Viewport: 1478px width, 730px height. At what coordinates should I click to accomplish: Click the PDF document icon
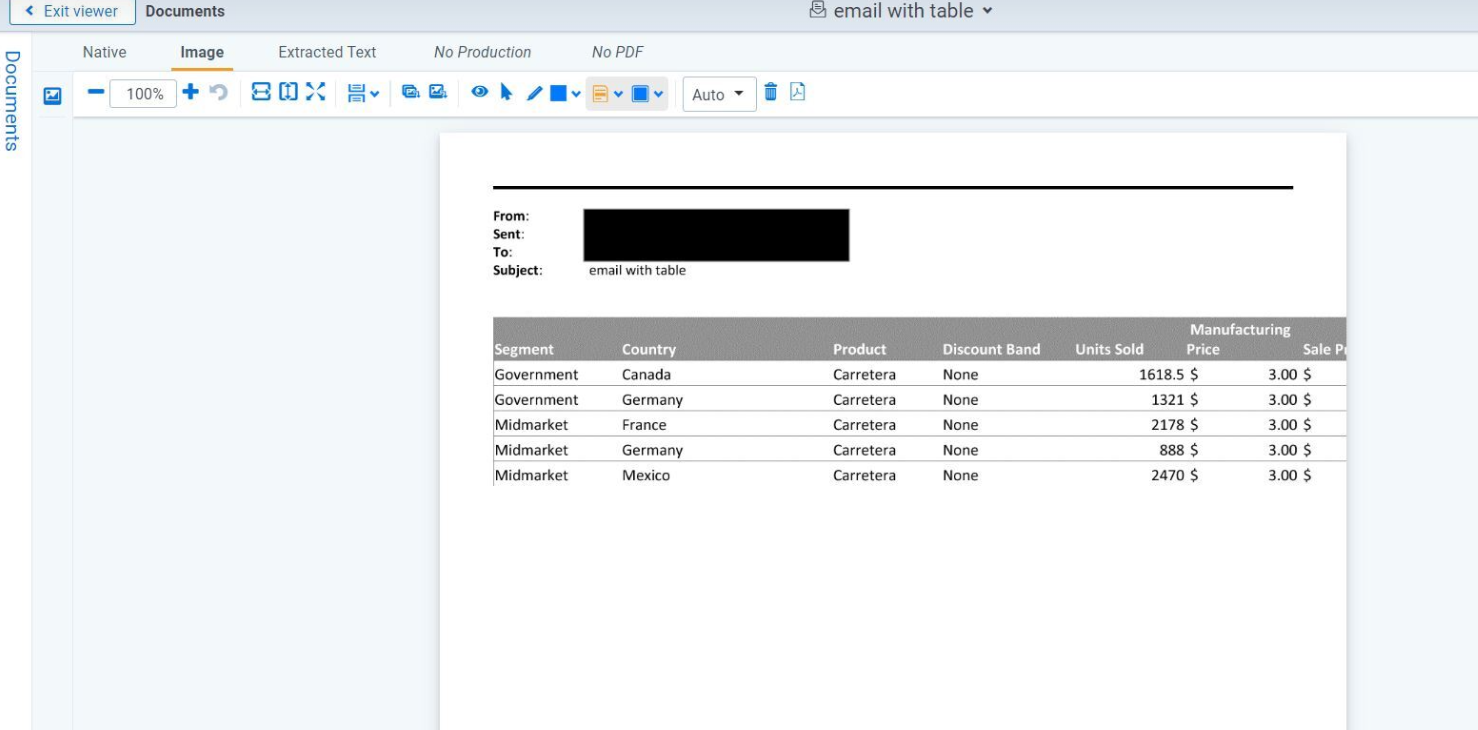[x=797, y=92]
